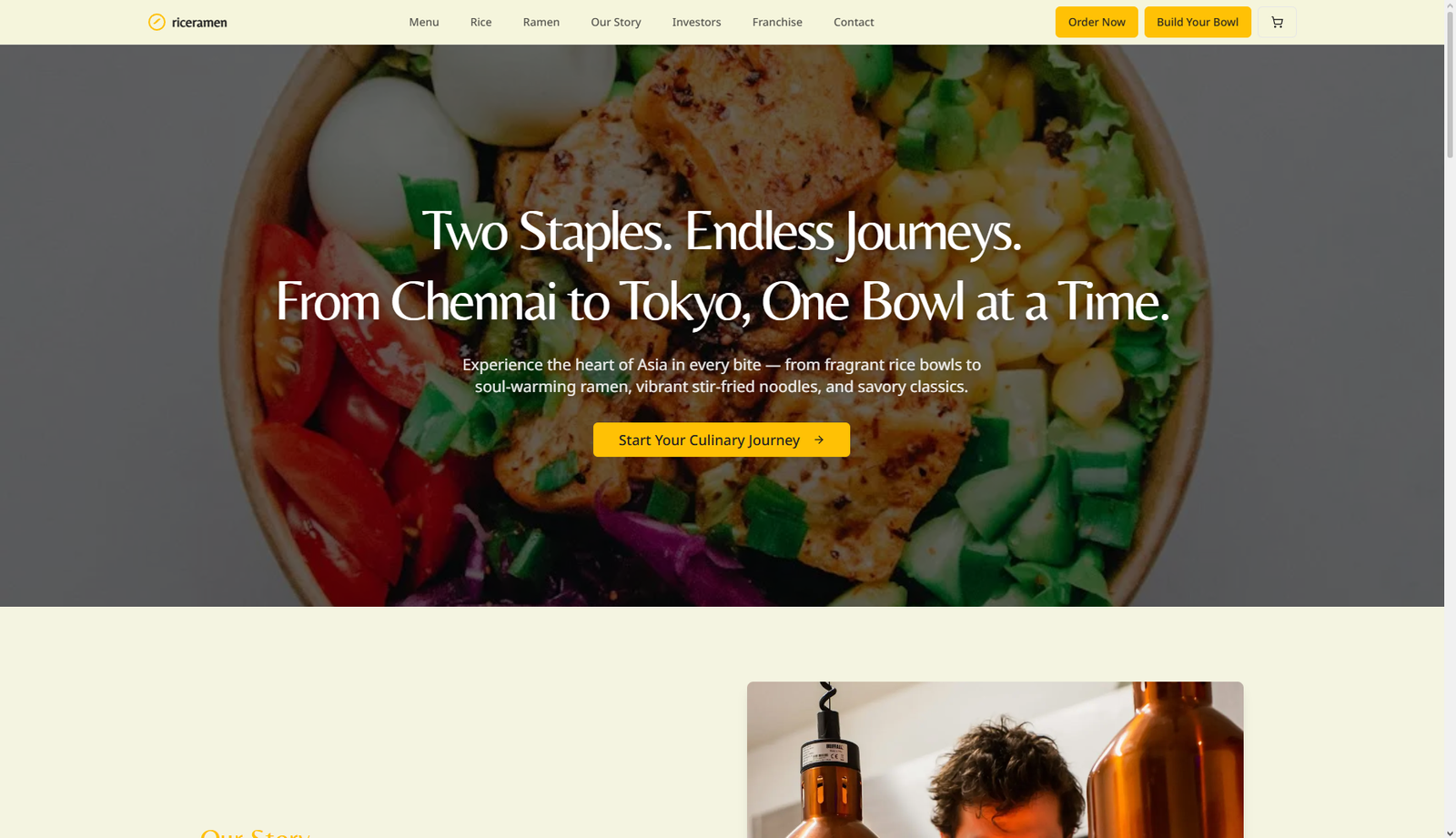The height and width of the screenshot is (838, 1456).
Task: Click the riceramen compass logo icon
Action: [x=157, y=22]
